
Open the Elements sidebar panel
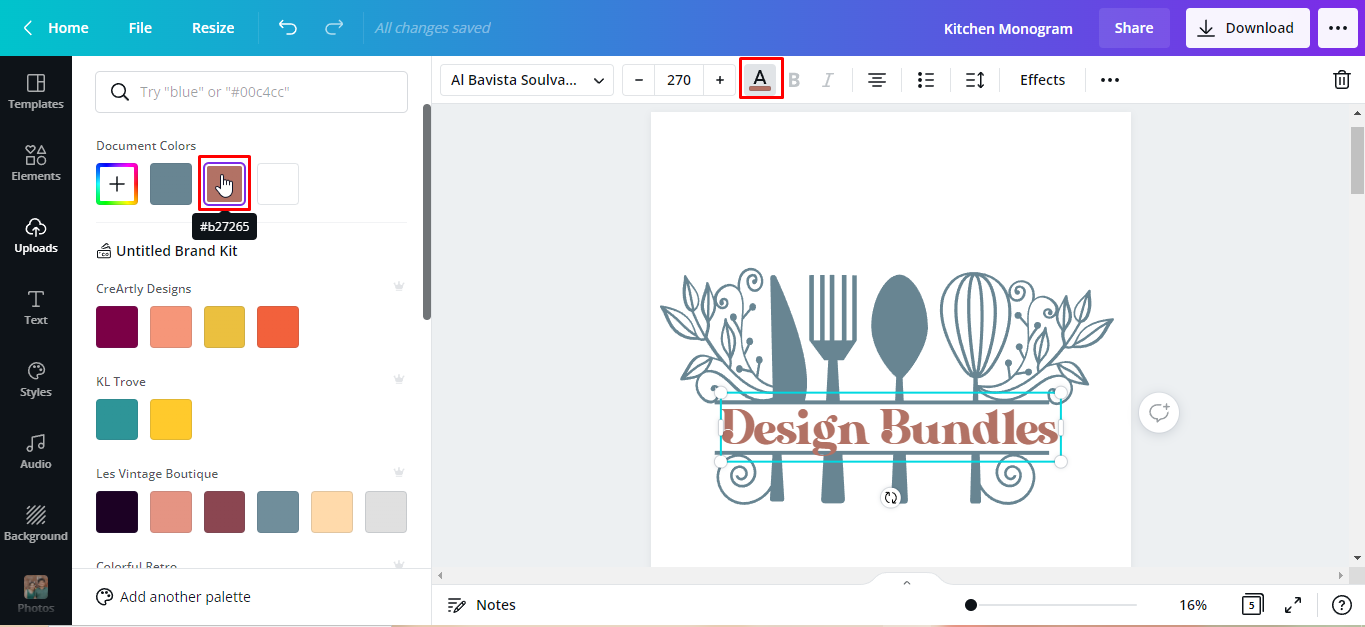click(x=36, y=163)
